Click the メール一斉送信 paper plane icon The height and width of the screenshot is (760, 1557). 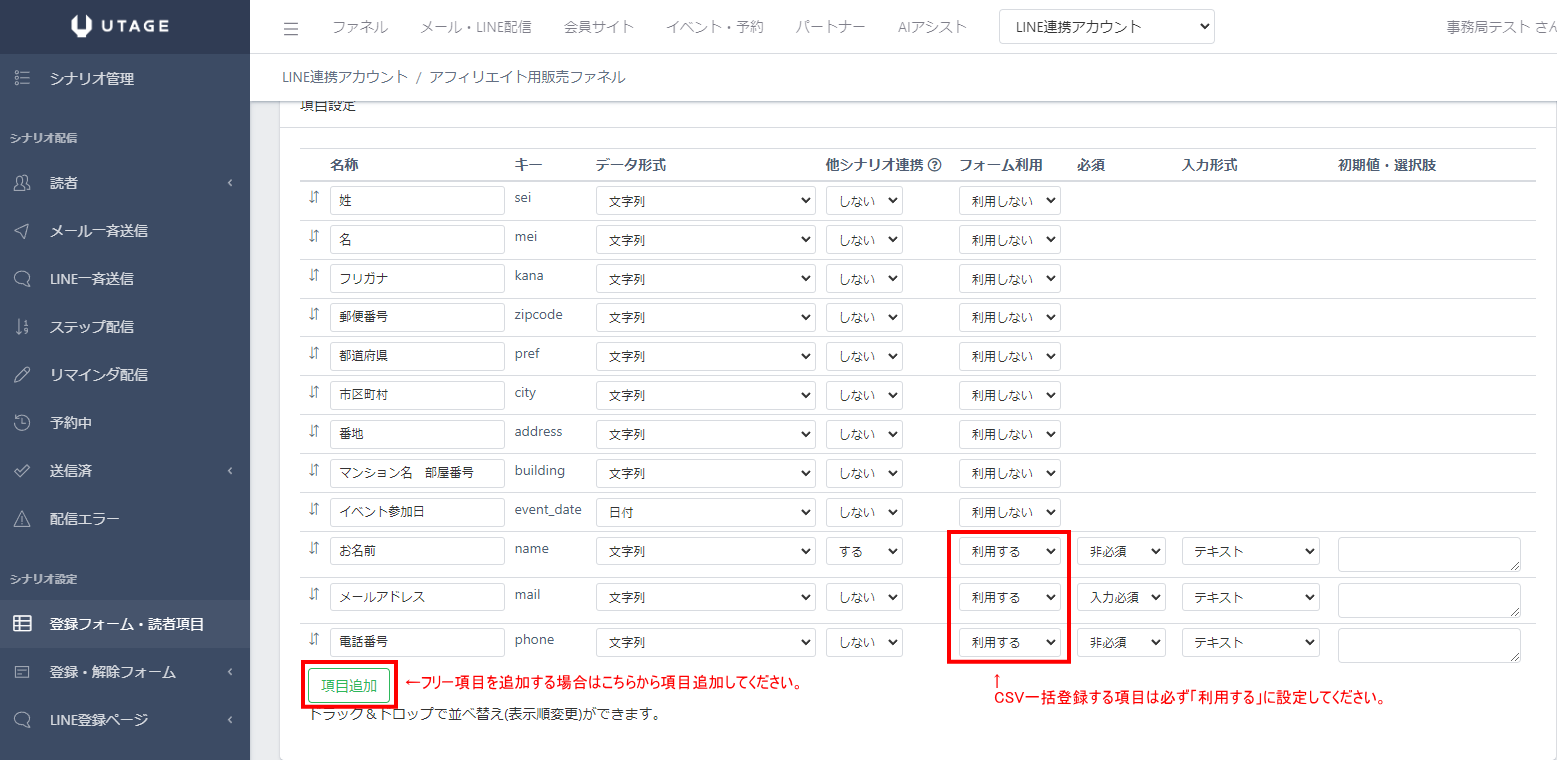tap(22, 231)
